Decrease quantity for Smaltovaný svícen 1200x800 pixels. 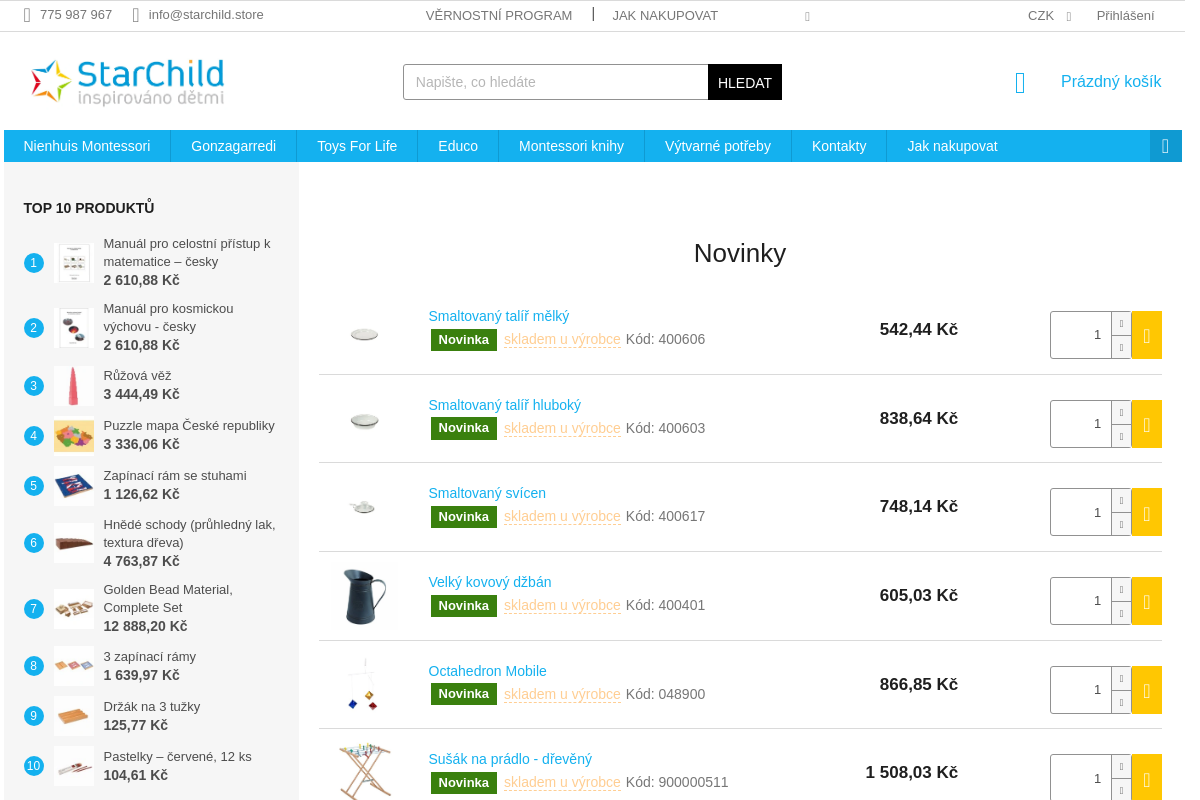tap(1121, 524)
